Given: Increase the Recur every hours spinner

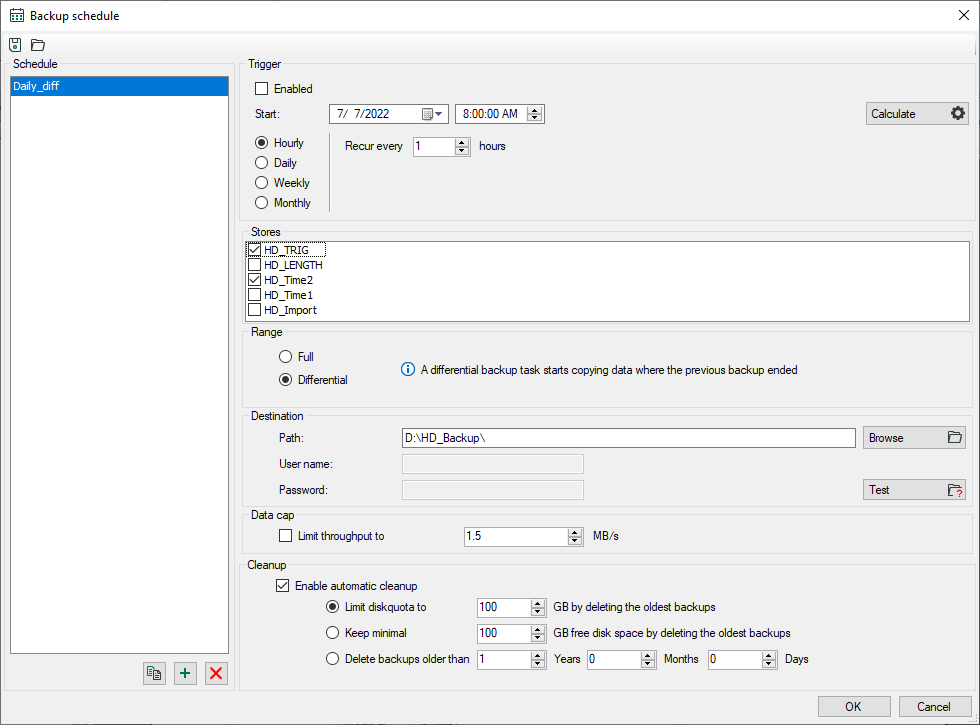Looking at the screenshot, I should (462, 142).
